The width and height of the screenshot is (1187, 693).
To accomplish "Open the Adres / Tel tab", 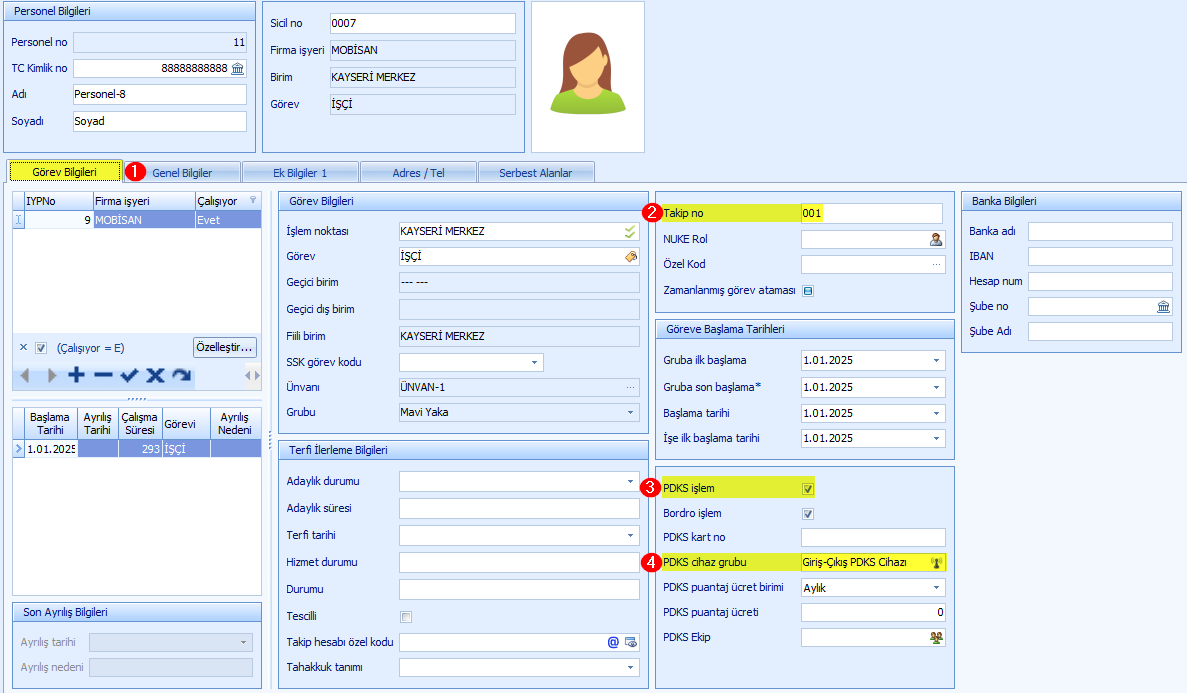I will click(419, 172).
